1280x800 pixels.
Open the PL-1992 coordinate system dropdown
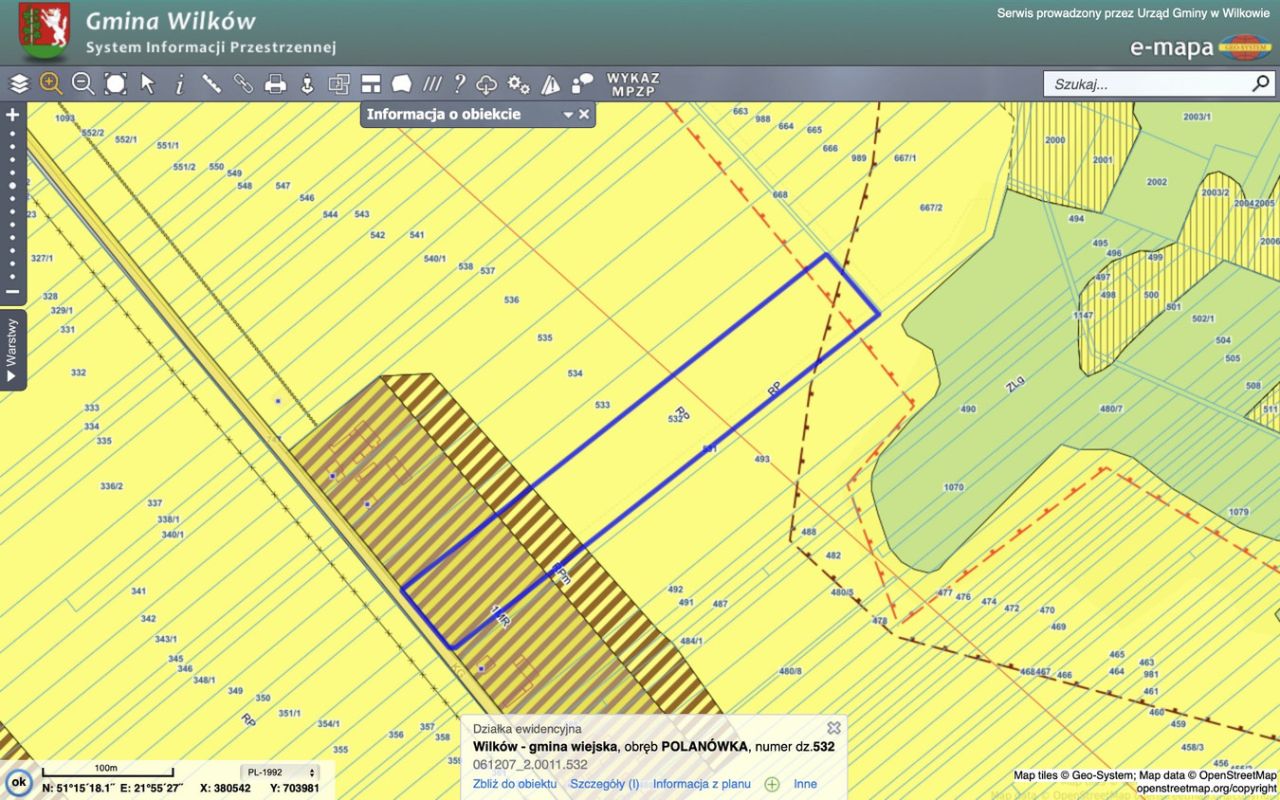pos(280,772)
